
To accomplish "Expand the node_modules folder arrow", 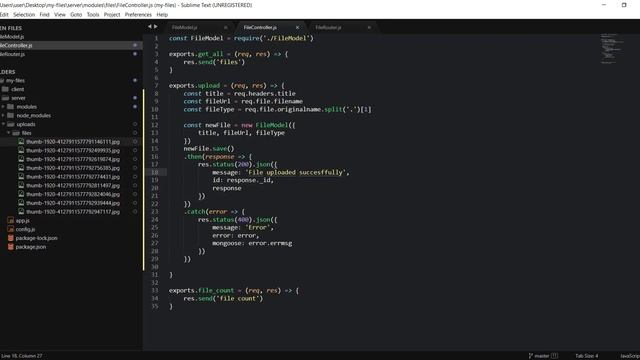I will pyautogui.click(x=3, y=116).
